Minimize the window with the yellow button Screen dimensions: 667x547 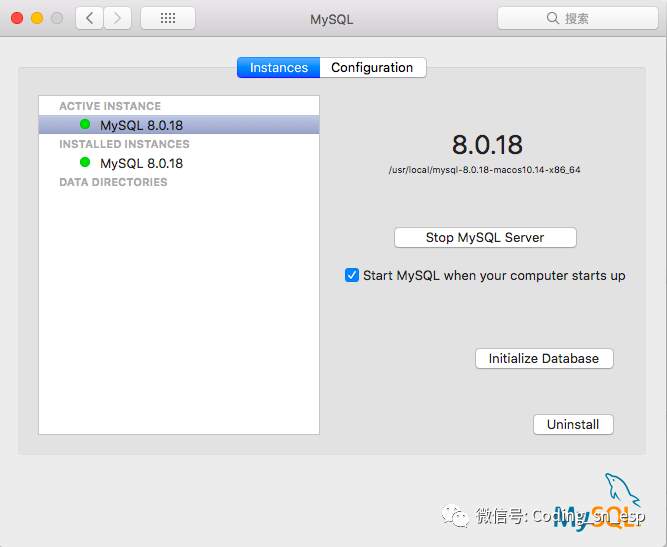click(37, 18)
